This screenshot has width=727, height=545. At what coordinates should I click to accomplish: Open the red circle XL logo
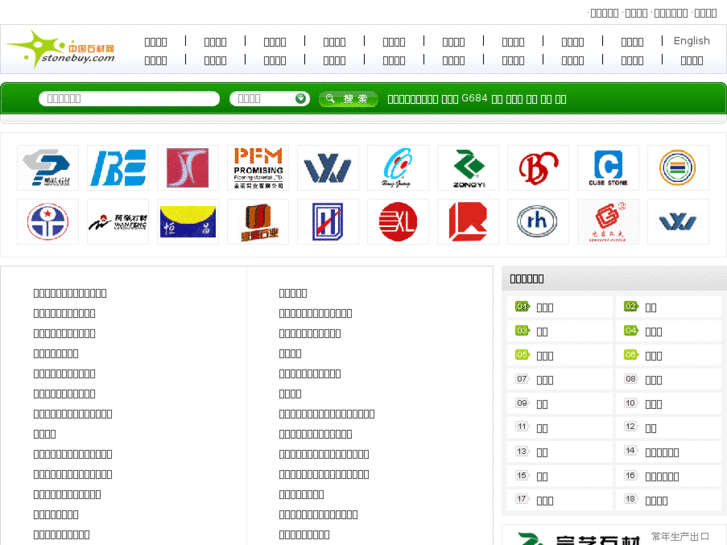click(398, 222)
